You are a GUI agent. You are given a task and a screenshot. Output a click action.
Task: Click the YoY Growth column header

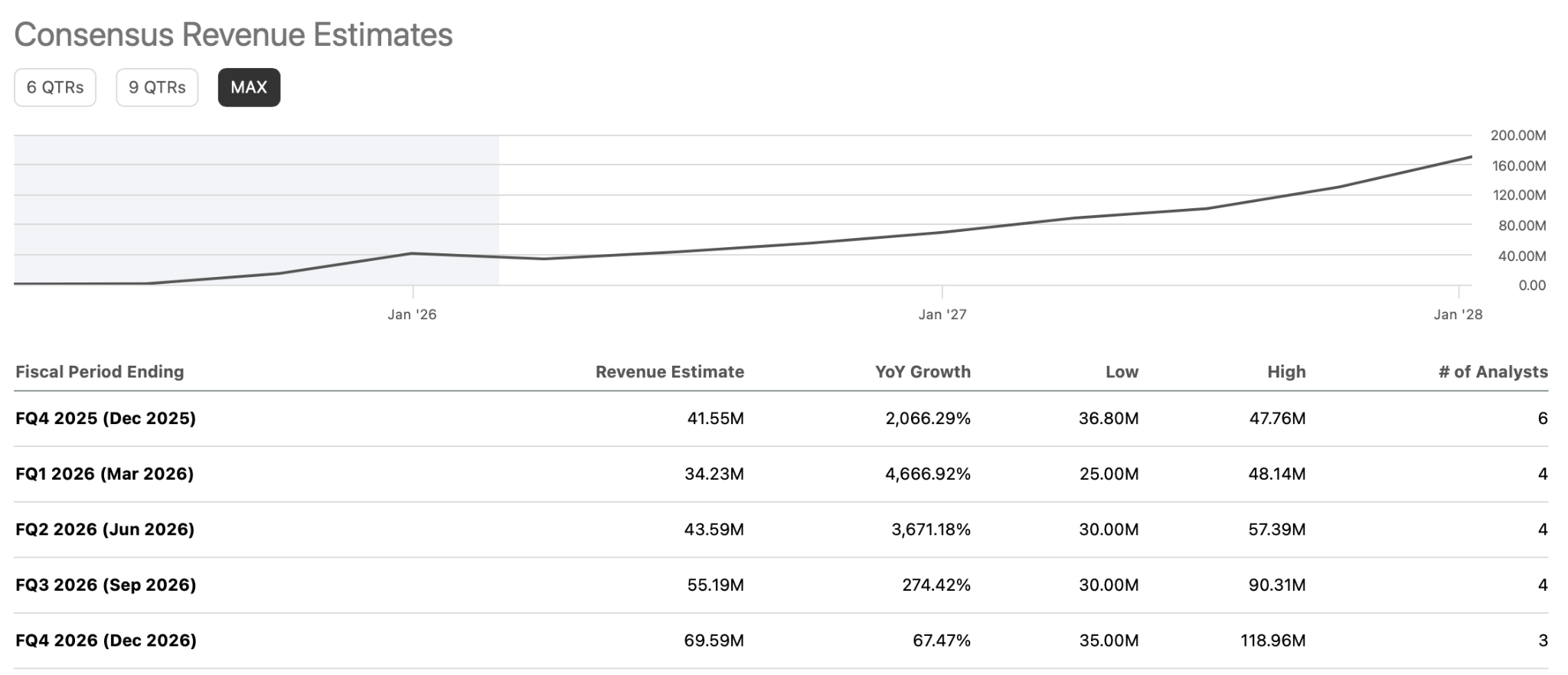923,372
